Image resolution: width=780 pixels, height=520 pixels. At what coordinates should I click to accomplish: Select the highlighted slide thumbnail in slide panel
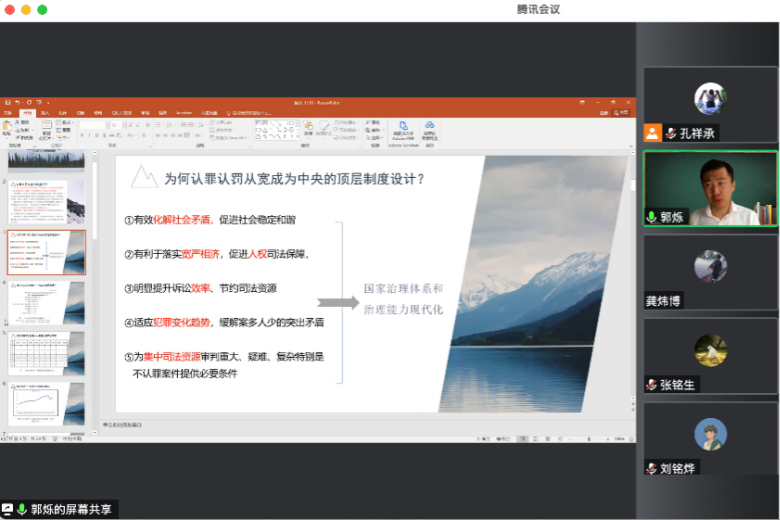pyautogui.click(x=47, y=252)
